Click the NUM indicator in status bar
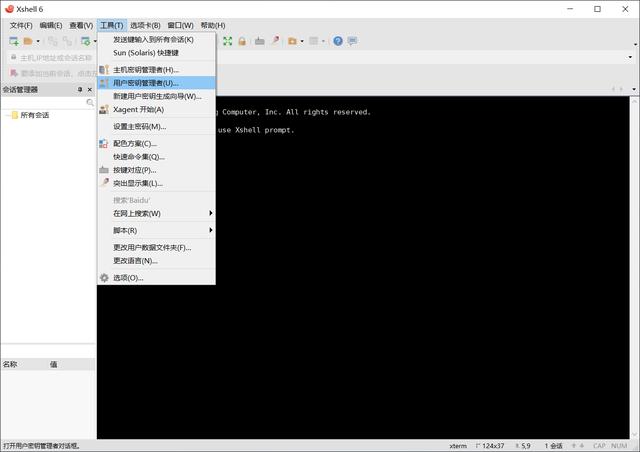 point(619,446)
